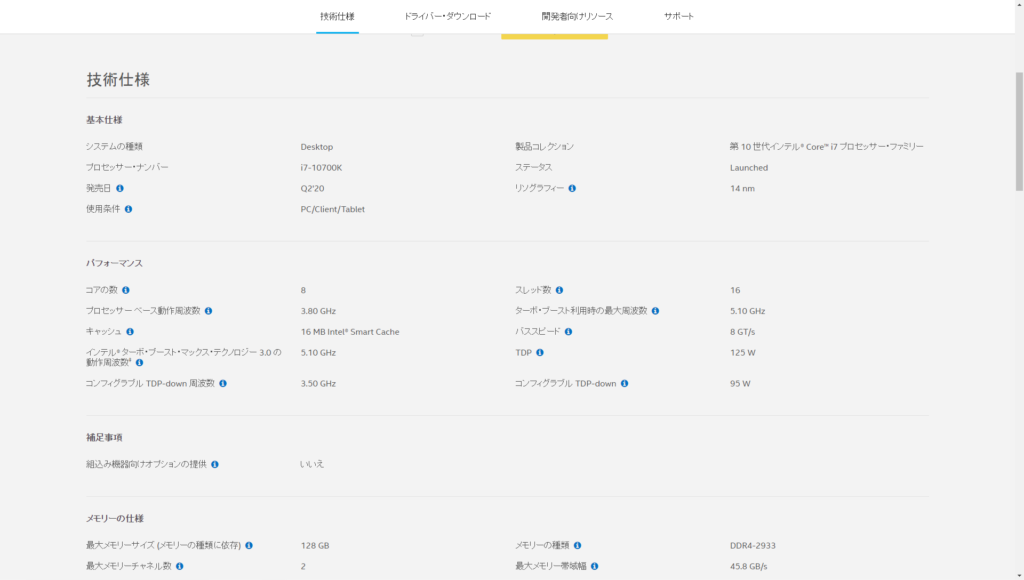Show the バススピード tooltip icon
Viewport: 1024px width, 580px height.
coord(568,330)
